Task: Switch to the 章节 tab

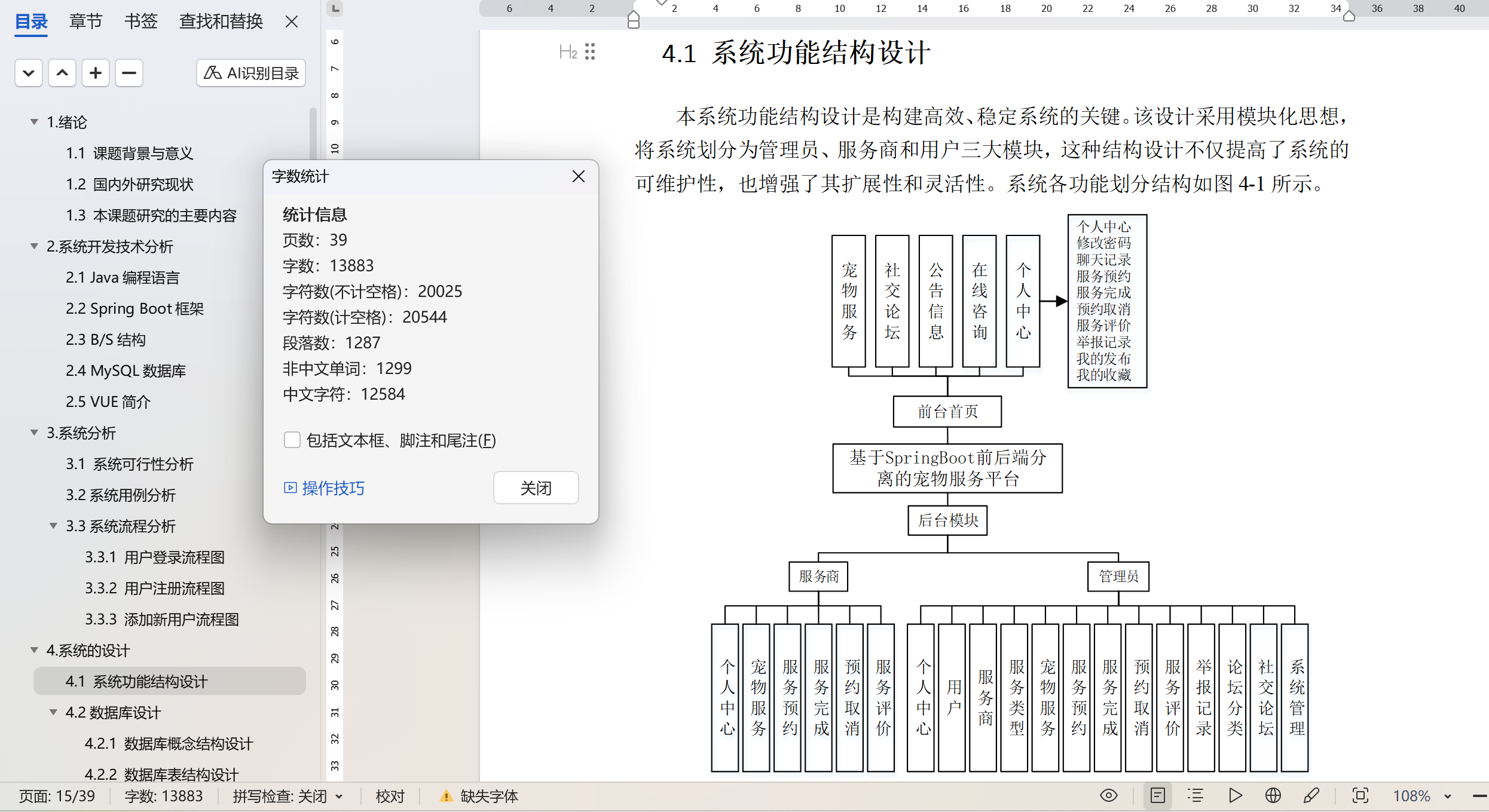Action: [x=85, y=22]
